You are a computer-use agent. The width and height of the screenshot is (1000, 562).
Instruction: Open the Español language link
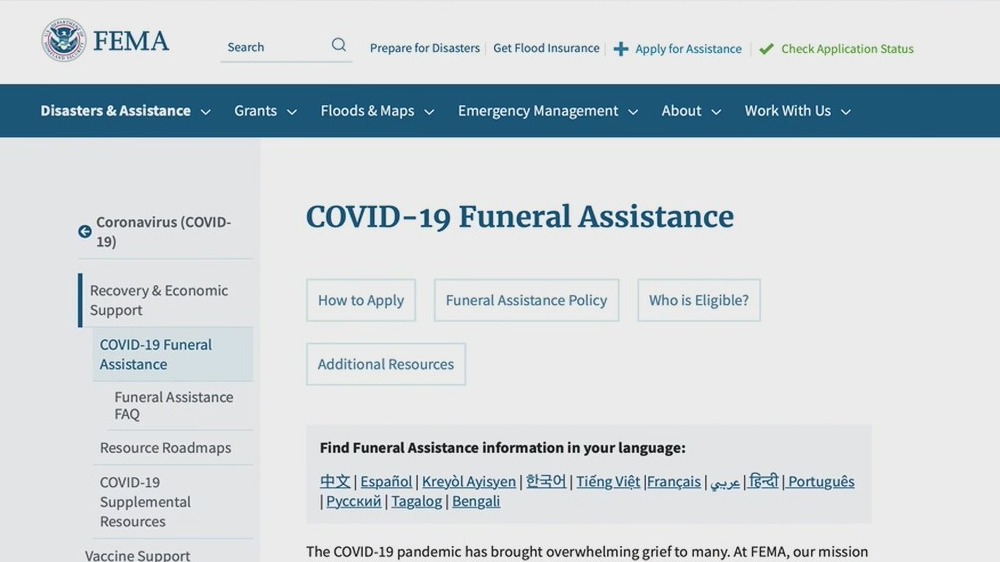[x=386, y=481]
